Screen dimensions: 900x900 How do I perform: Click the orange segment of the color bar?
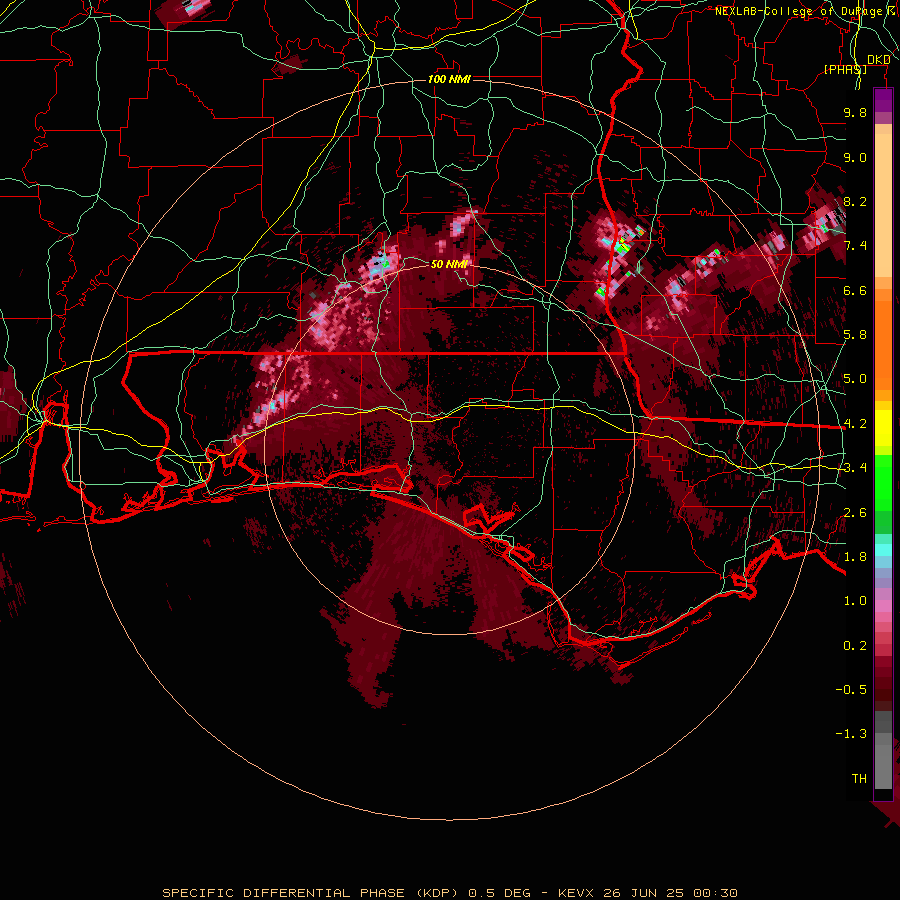click(x=883, y=344)
